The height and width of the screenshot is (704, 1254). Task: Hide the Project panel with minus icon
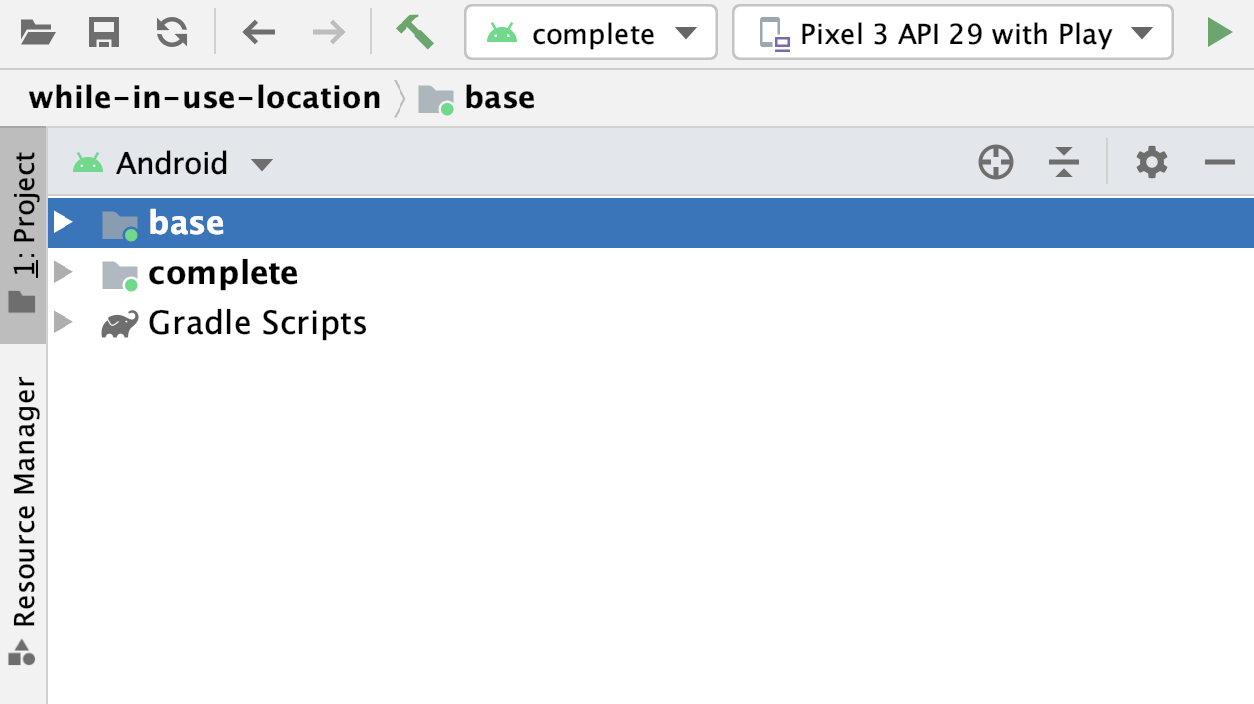[x=1220, y=162]
